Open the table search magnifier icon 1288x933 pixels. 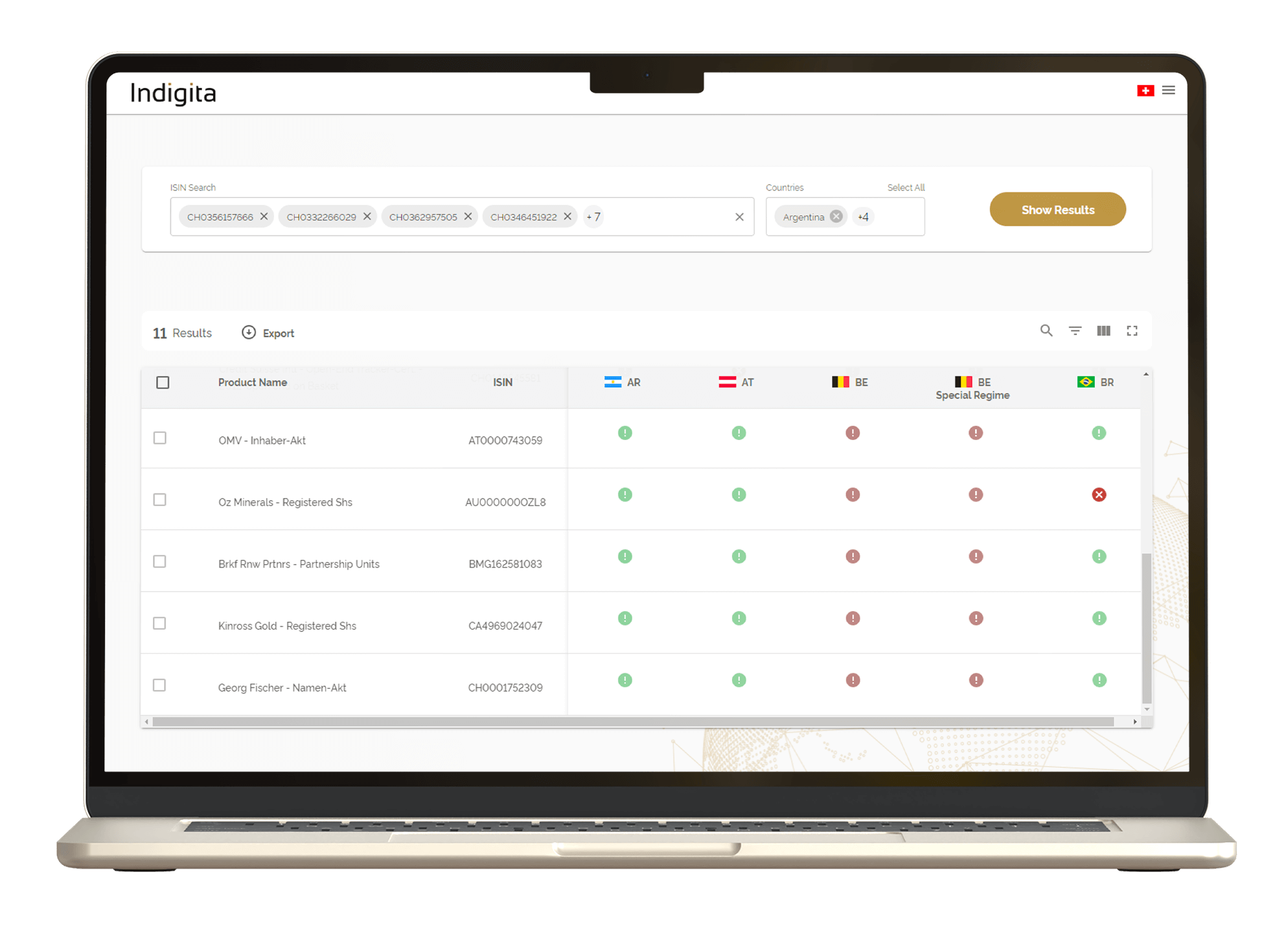tap(1046, 331)
